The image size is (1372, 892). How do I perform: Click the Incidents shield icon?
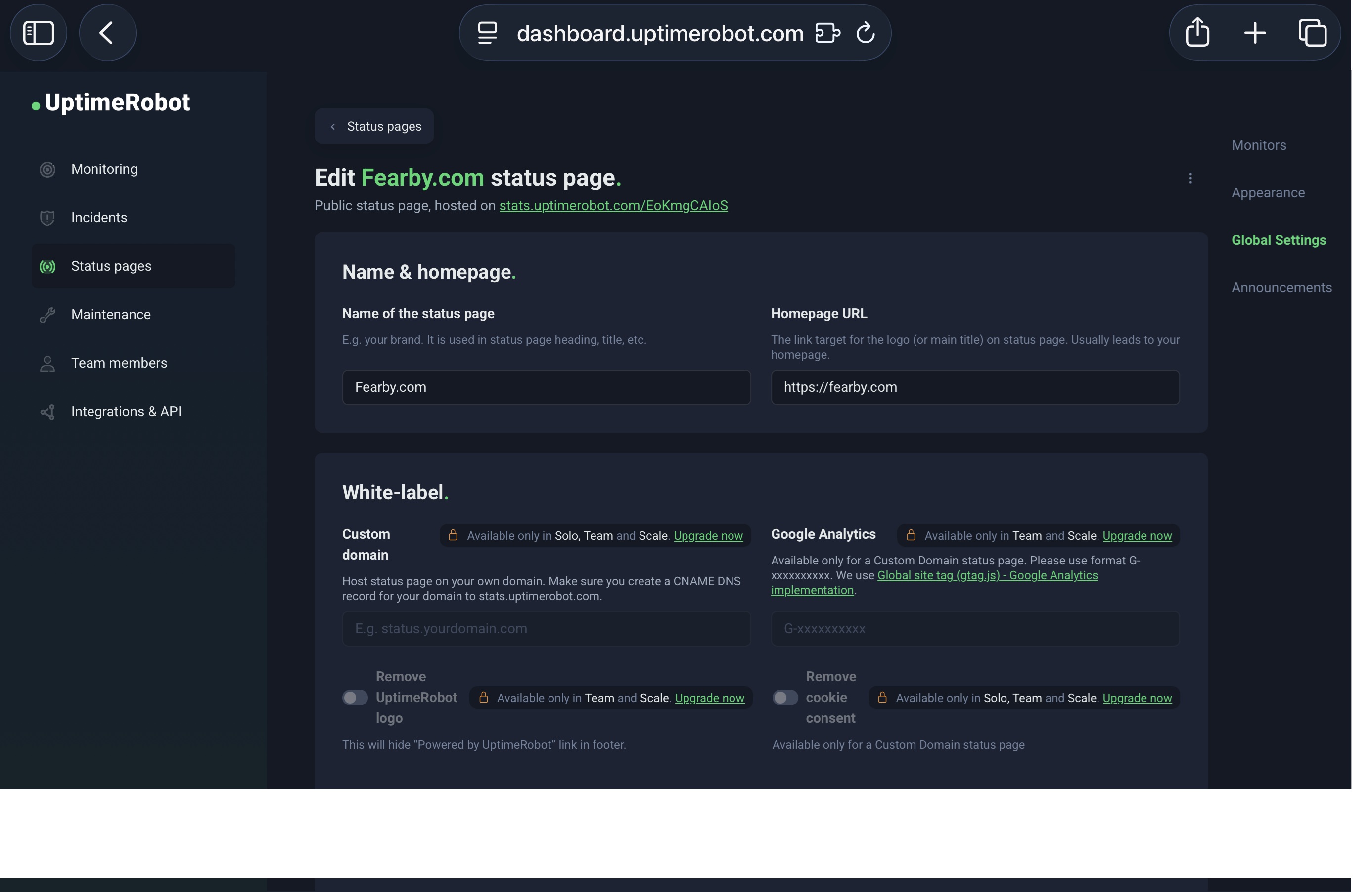[x=47, y=218]
